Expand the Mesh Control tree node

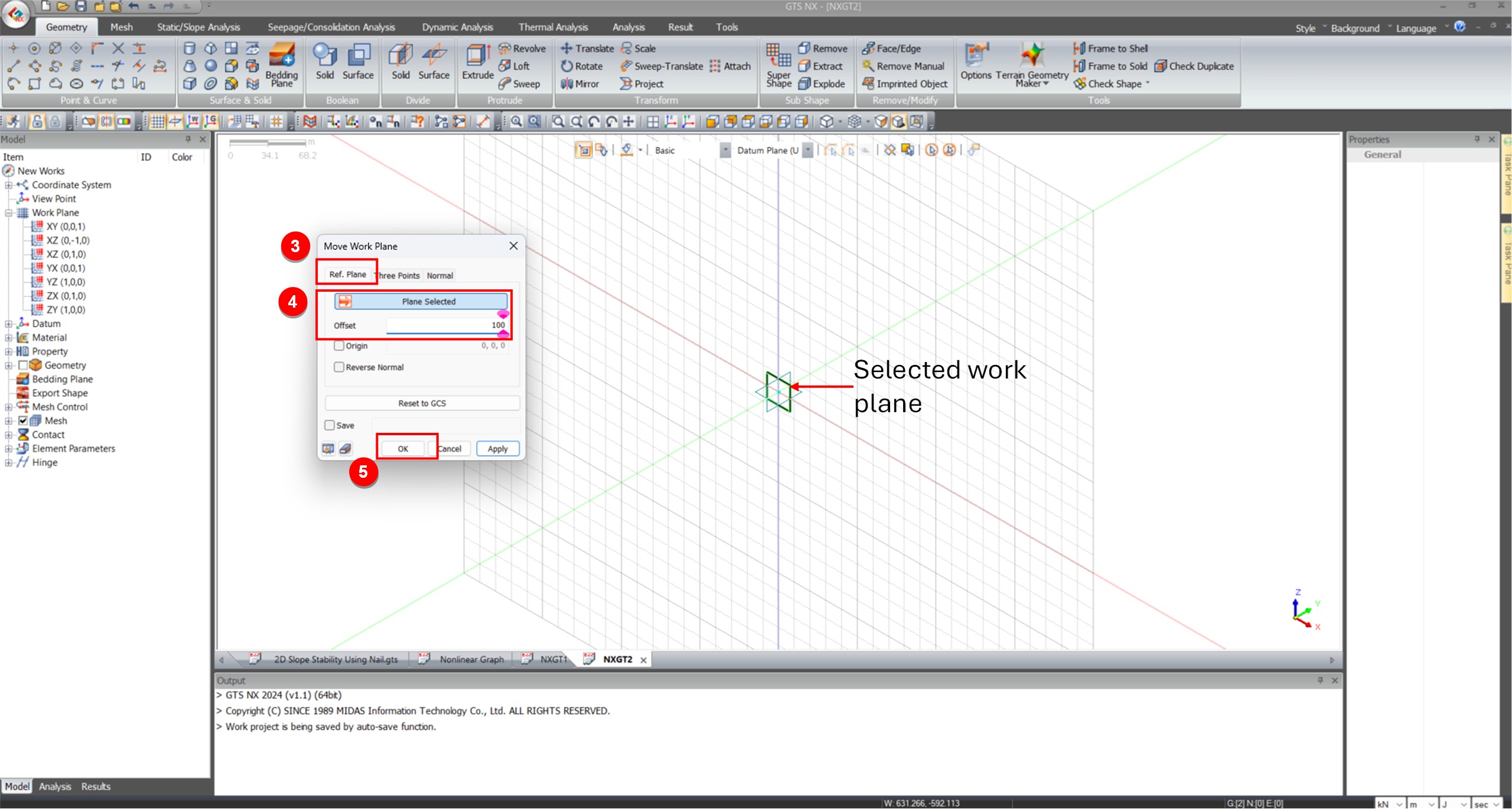tap(8, 407)
